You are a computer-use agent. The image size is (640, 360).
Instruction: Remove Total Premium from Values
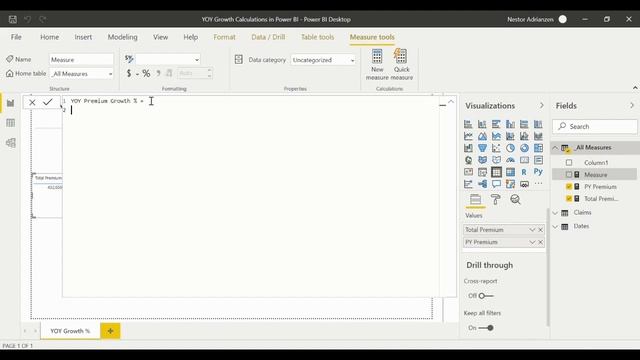(540, 230)
